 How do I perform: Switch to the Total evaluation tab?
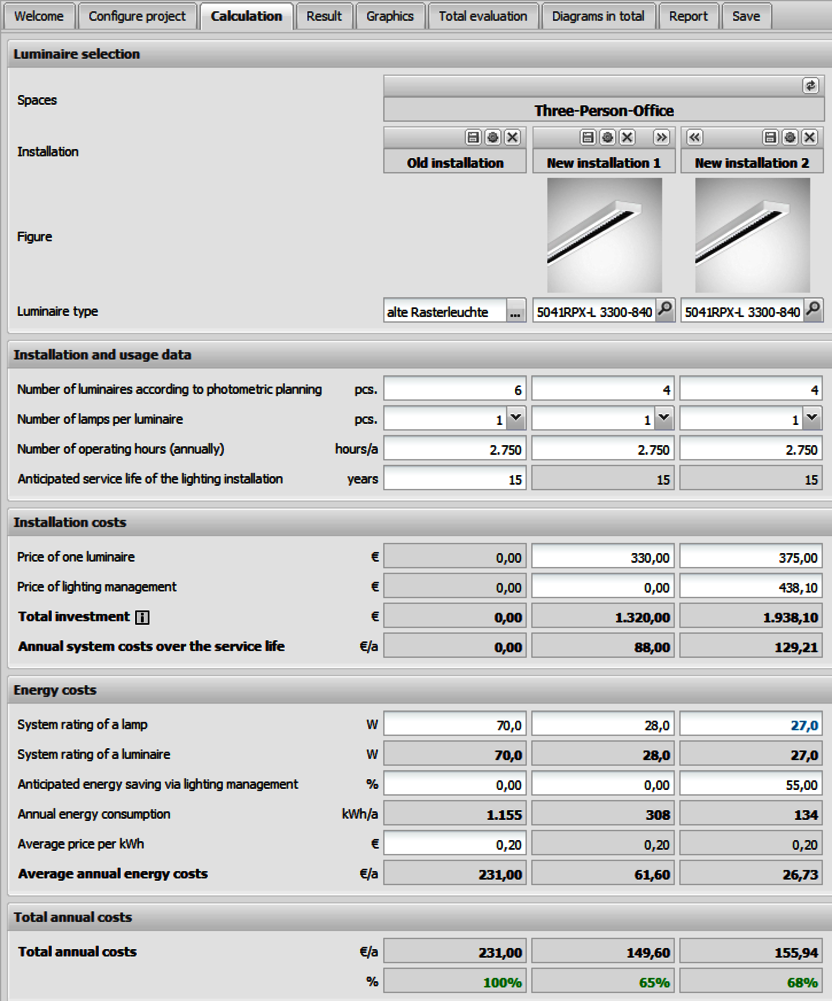pos(483,16)
